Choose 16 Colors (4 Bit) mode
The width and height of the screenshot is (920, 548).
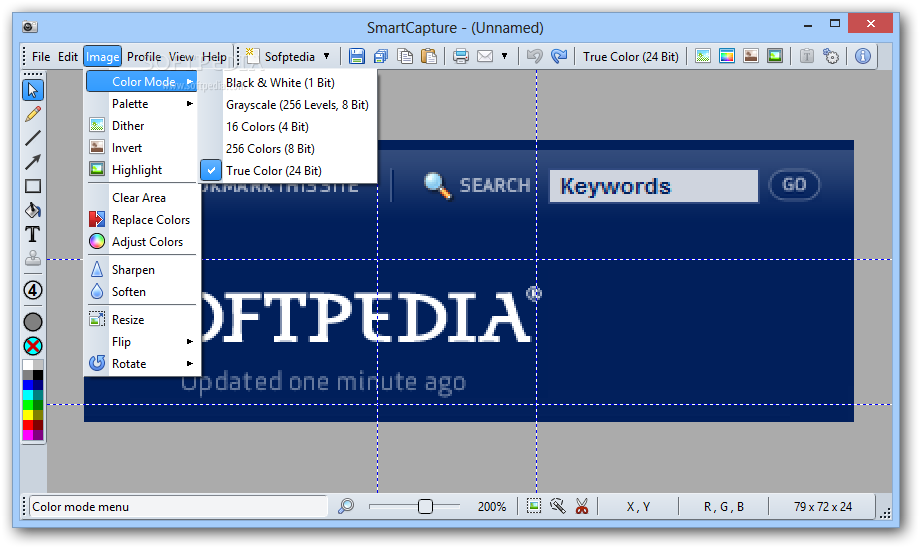click(289, 127)
